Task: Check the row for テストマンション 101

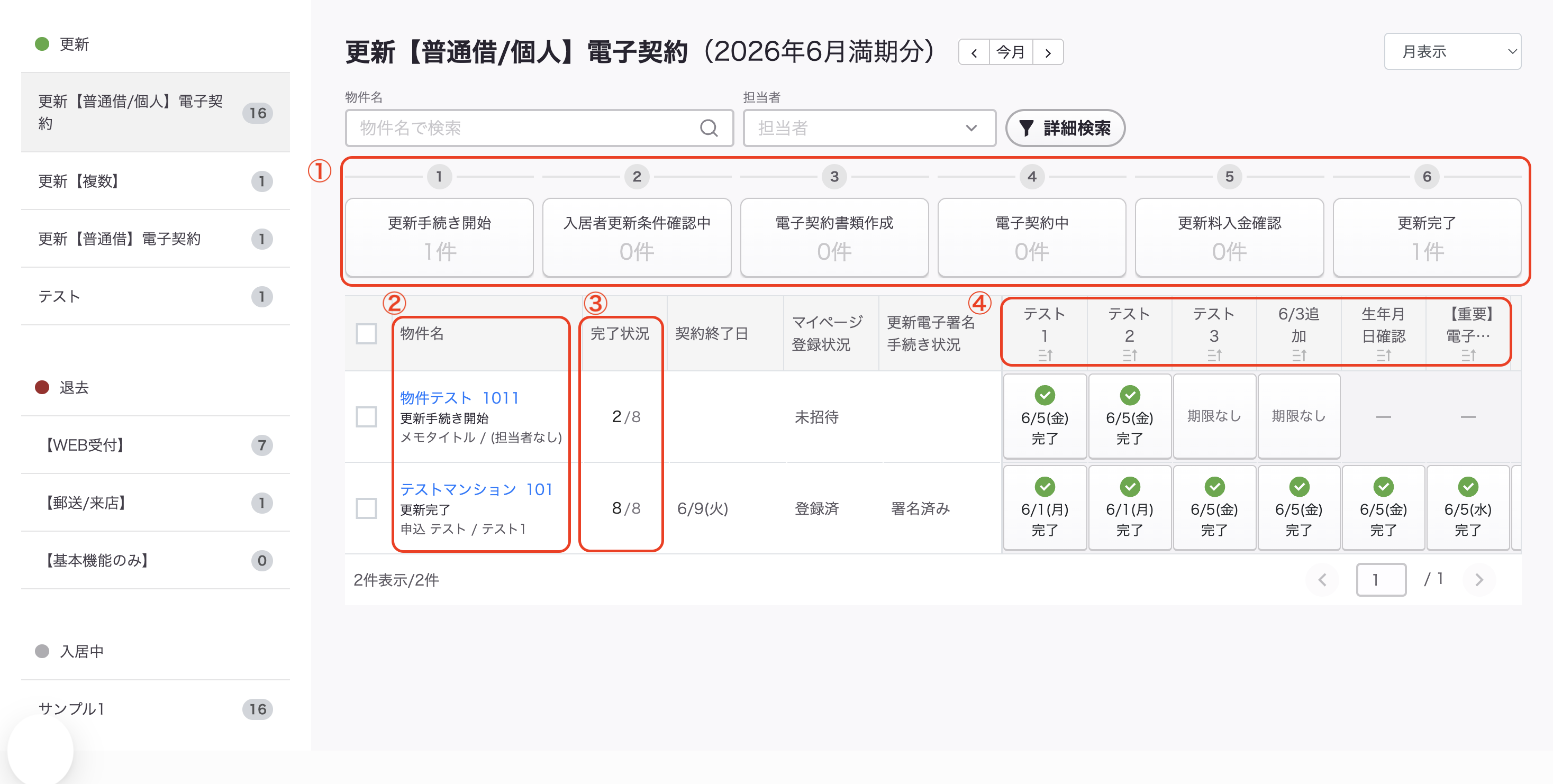Action: pyautogui.click(x=366, y=508)
